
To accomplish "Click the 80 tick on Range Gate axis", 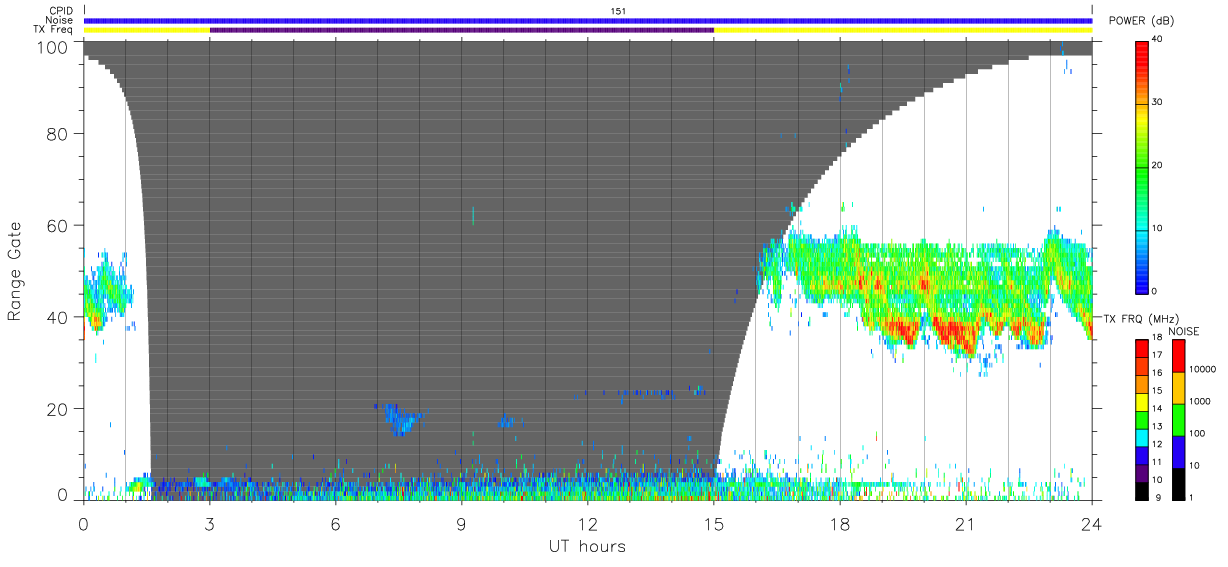I will [x=56, y=133].
